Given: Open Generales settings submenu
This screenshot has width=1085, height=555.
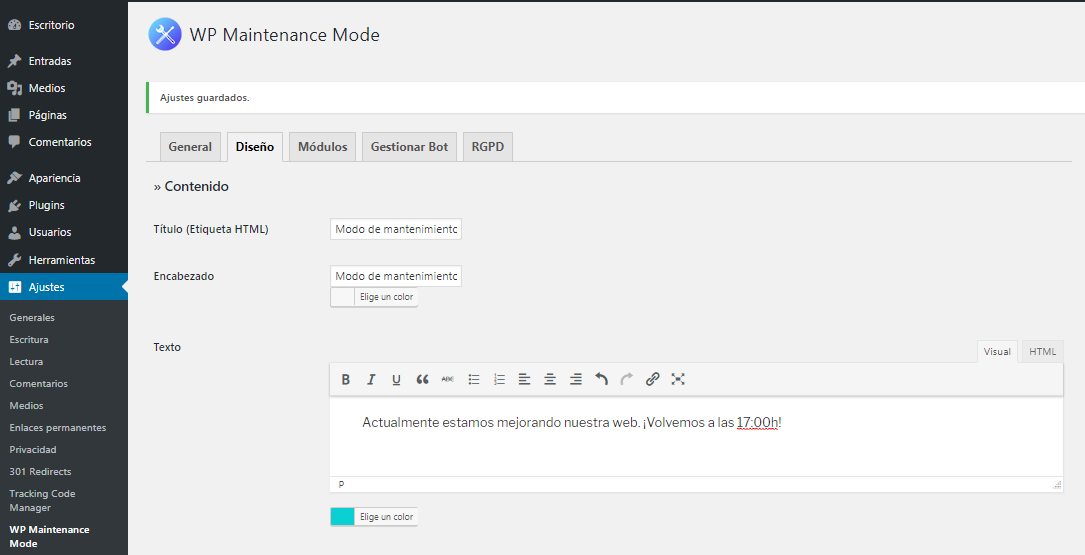Looking at the screenshot, I should (x=32, y=318).
